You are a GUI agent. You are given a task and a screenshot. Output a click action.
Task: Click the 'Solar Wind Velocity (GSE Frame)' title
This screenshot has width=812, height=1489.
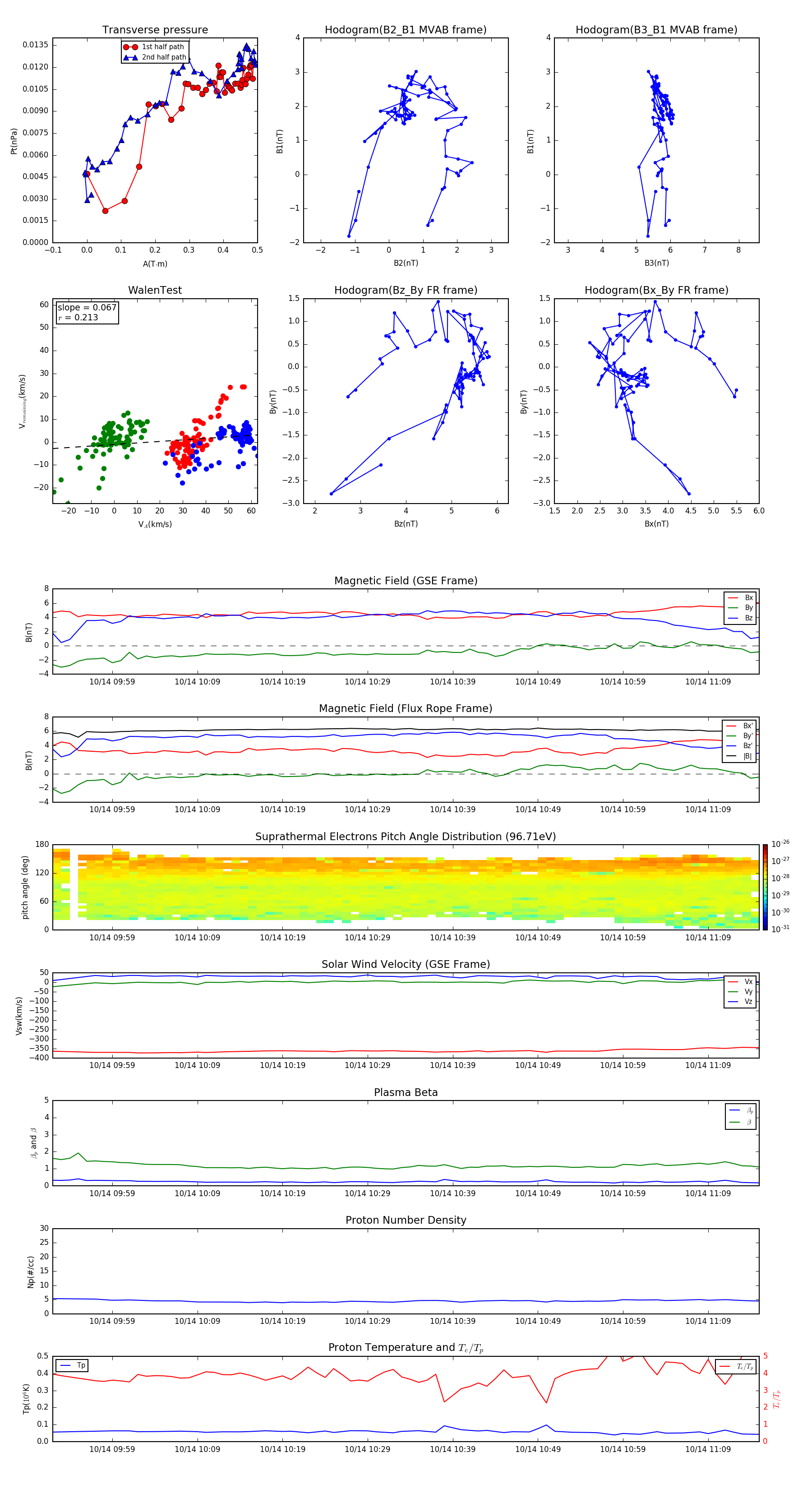click(x=406, y=965)
